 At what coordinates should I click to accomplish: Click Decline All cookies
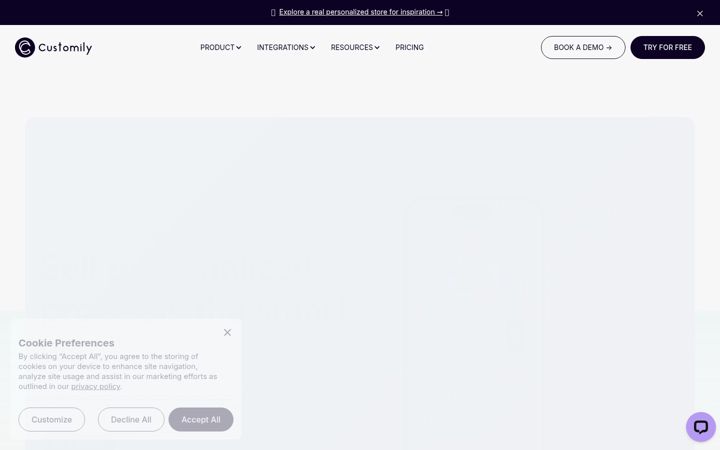tap(131, 419)
